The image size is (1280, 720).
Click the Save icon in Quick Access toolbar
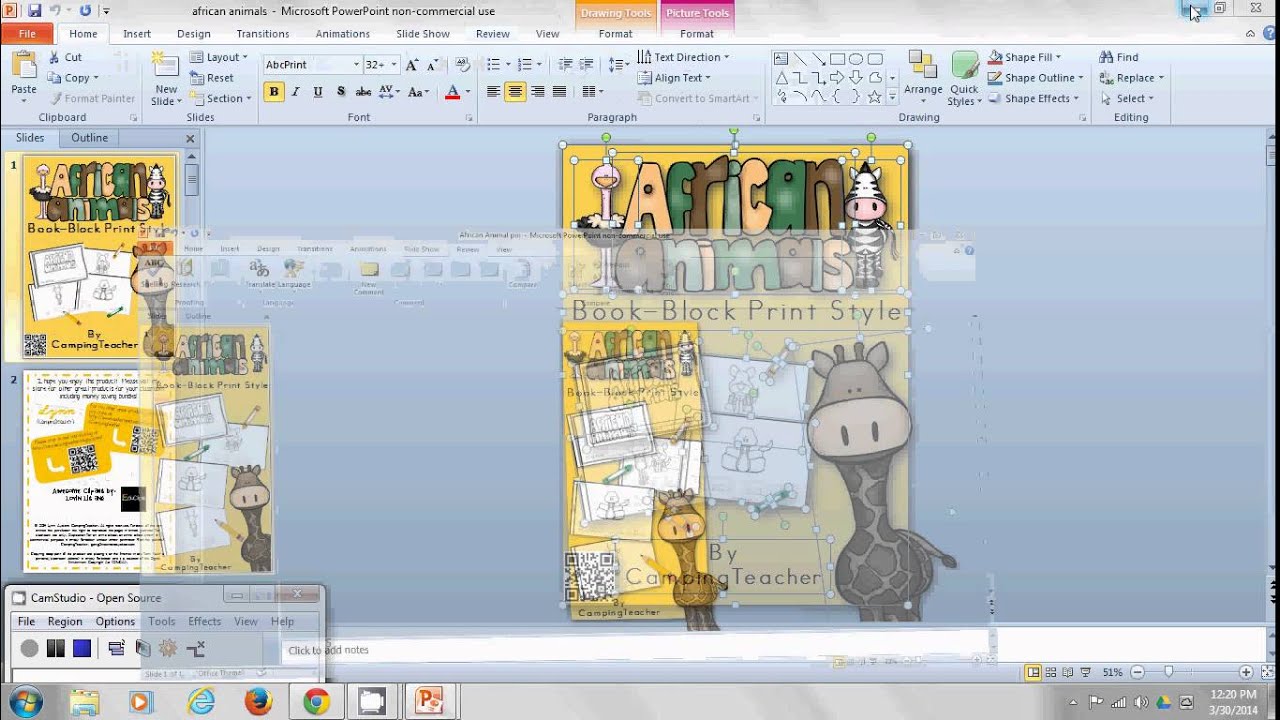click(x=35, y=11)
